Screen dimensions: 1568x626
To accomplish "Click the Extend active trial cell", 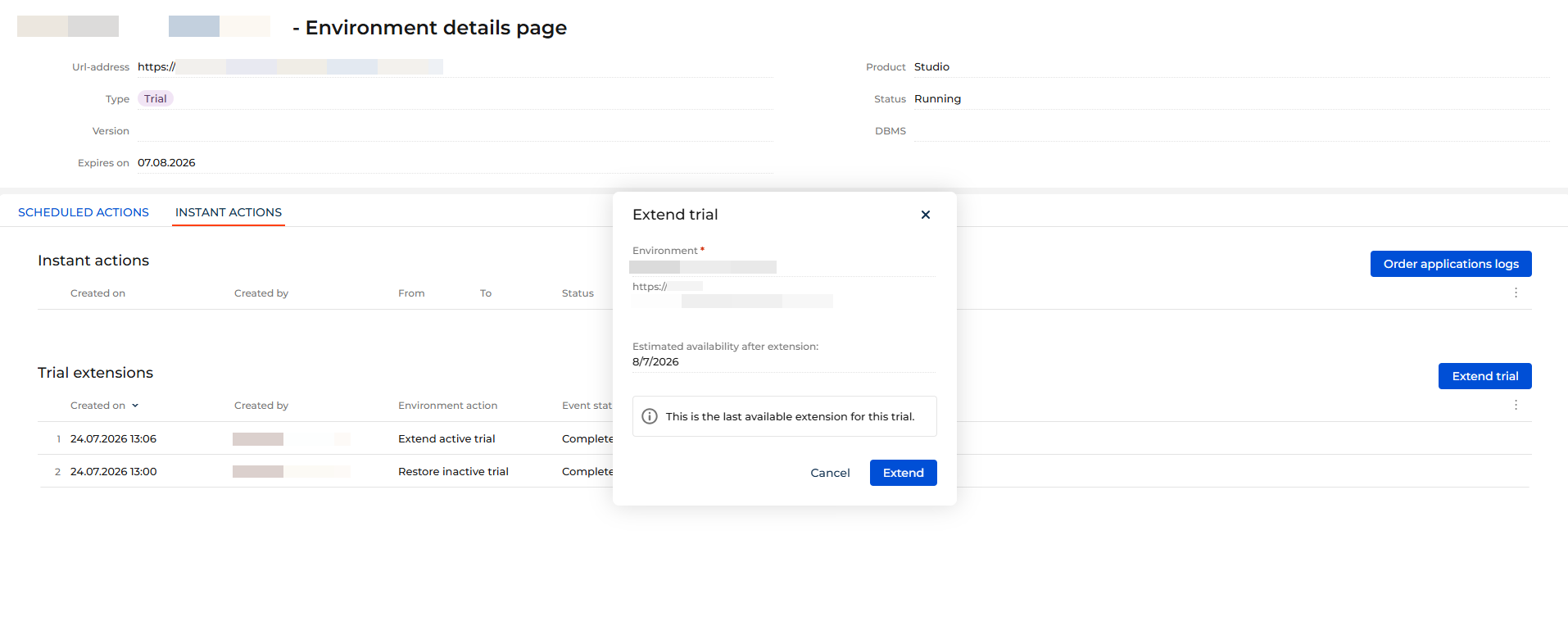I will 446,439.
